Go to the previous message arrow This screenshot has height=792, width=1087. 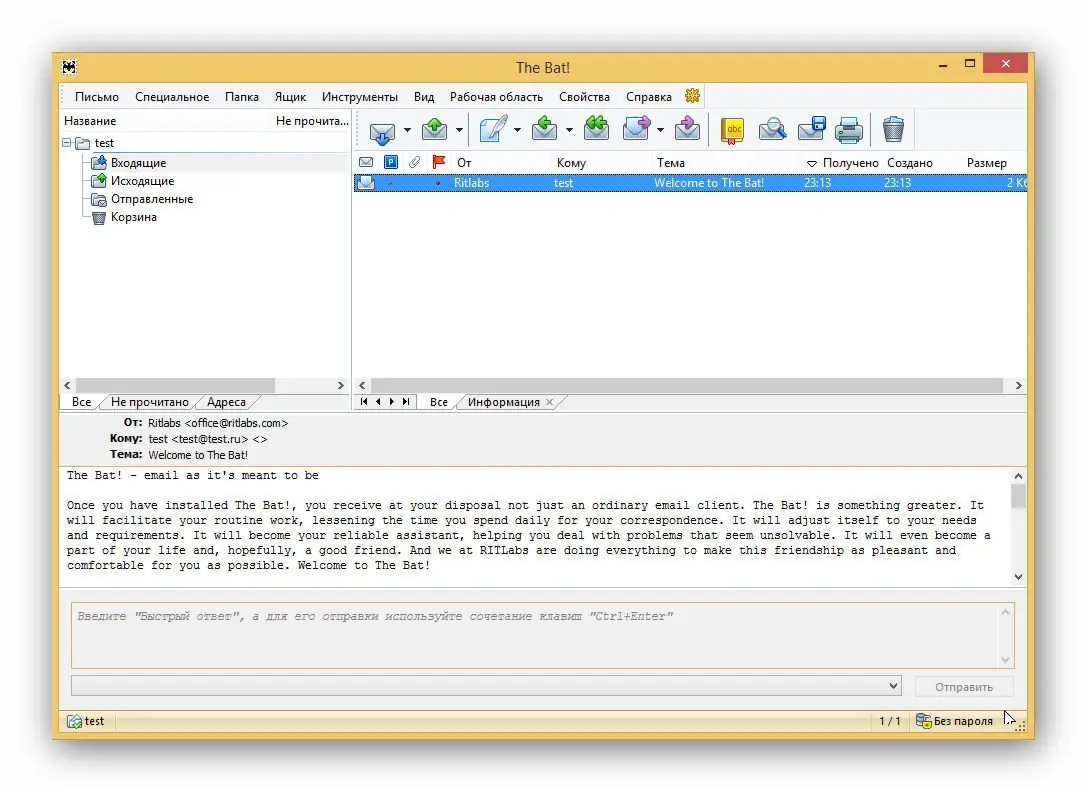pos(378,402)
